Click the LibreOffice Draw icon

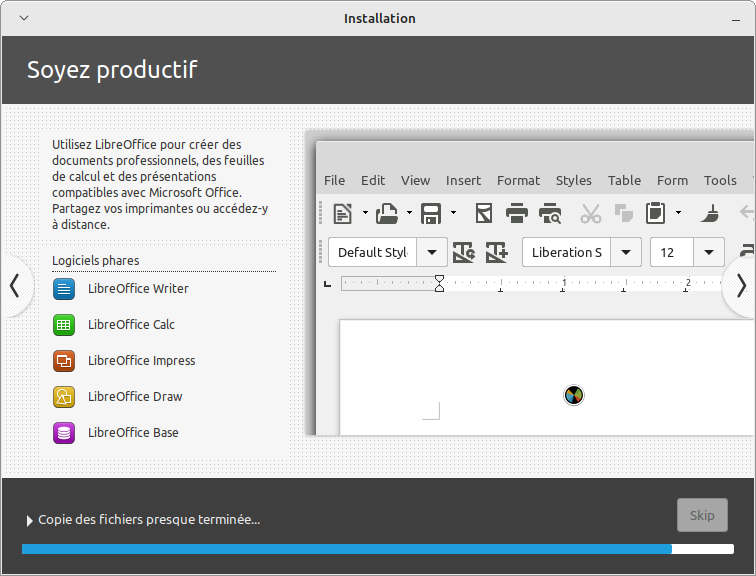tap(64, 397)
